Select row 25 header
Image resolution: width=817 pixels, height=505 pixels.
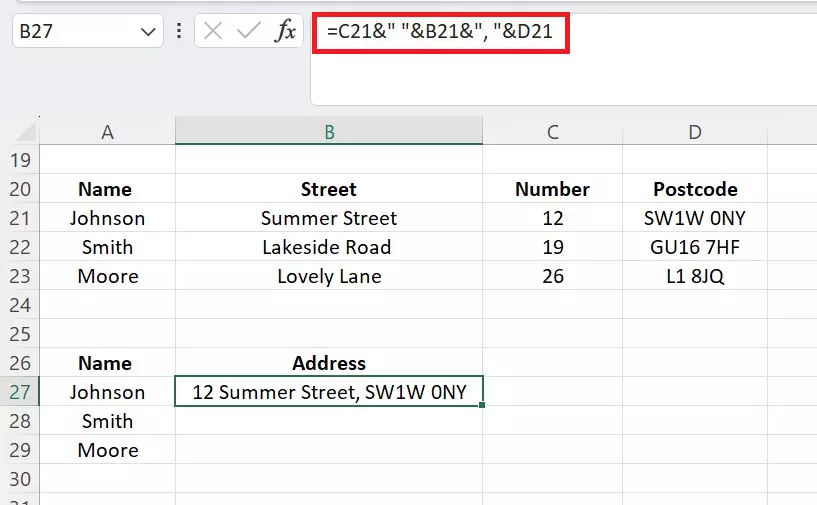click(20, 334)
